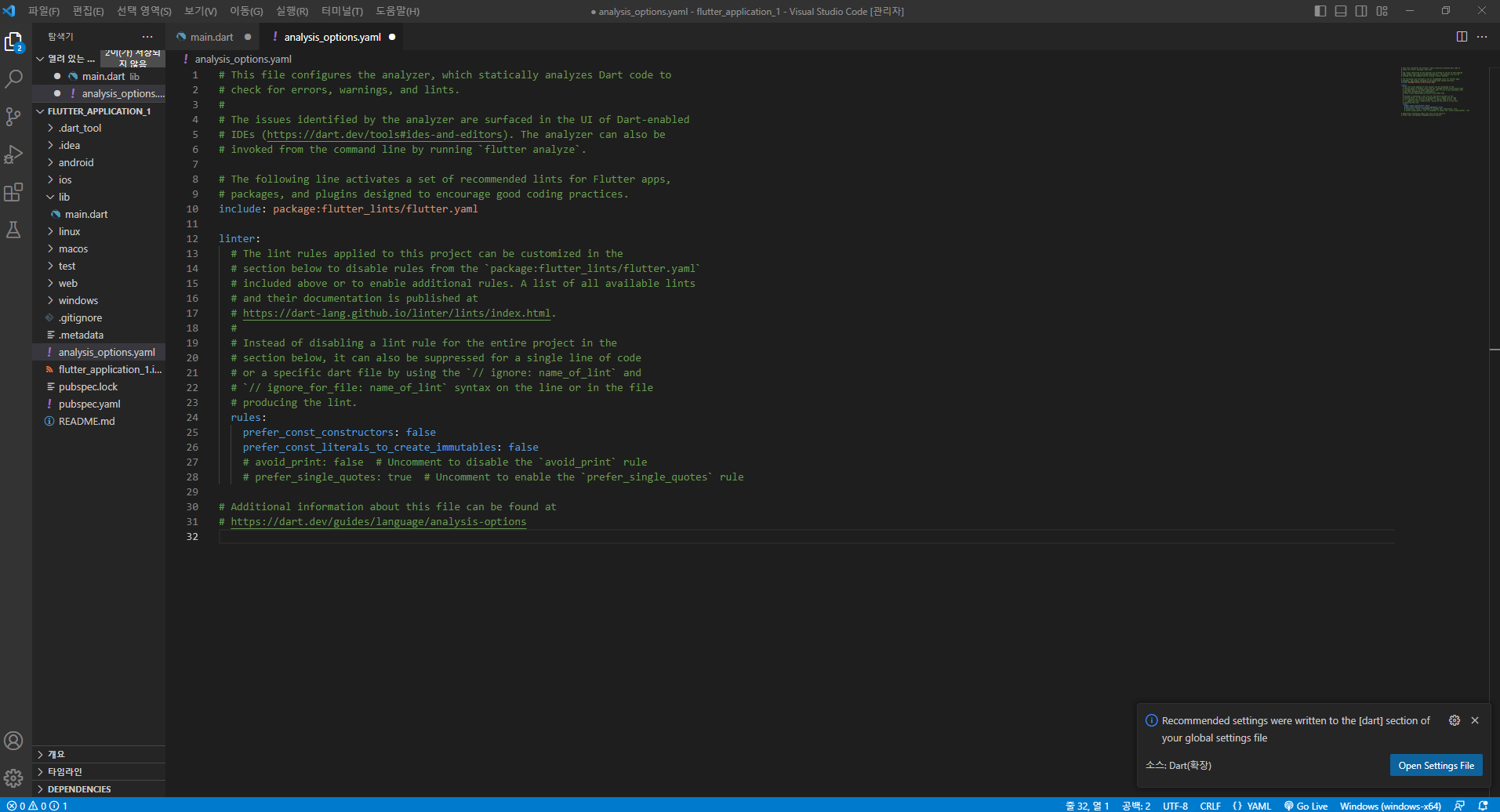Image resolution: width=1500 pixels, height=812 pixels.
Task: Click CRLF line ending in status bar
Action: pyautogui.click(x=1210, y=806)
